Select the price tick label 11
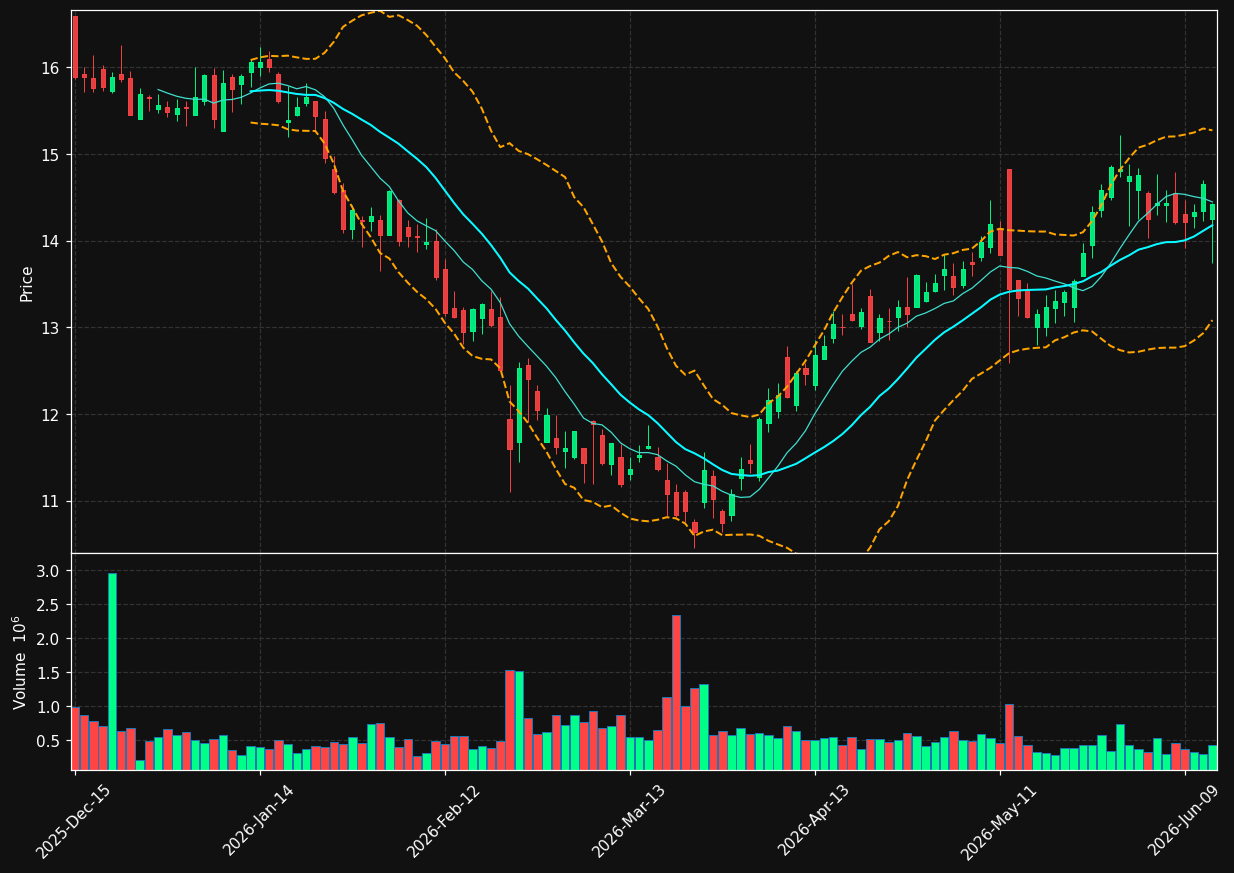This screenshot has width=1234, height=873. click(52, 501)
